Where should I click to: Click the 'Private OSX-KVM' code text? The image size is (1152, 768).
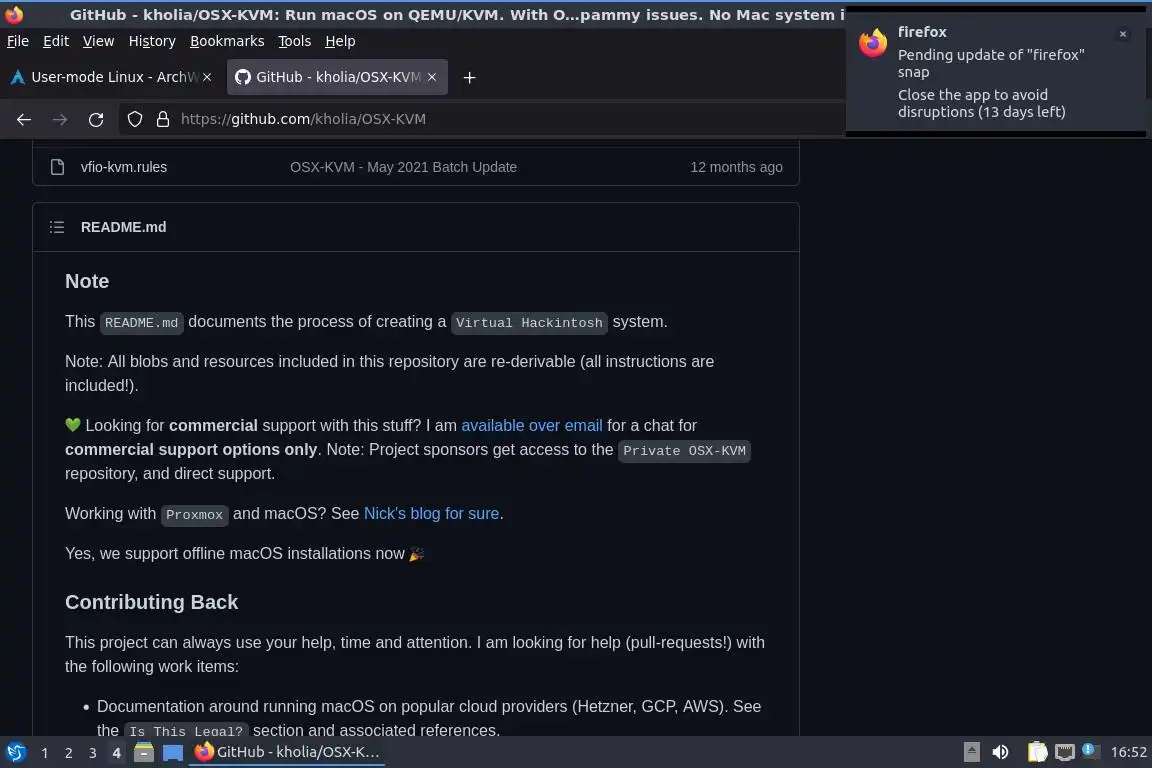point(684,451)
